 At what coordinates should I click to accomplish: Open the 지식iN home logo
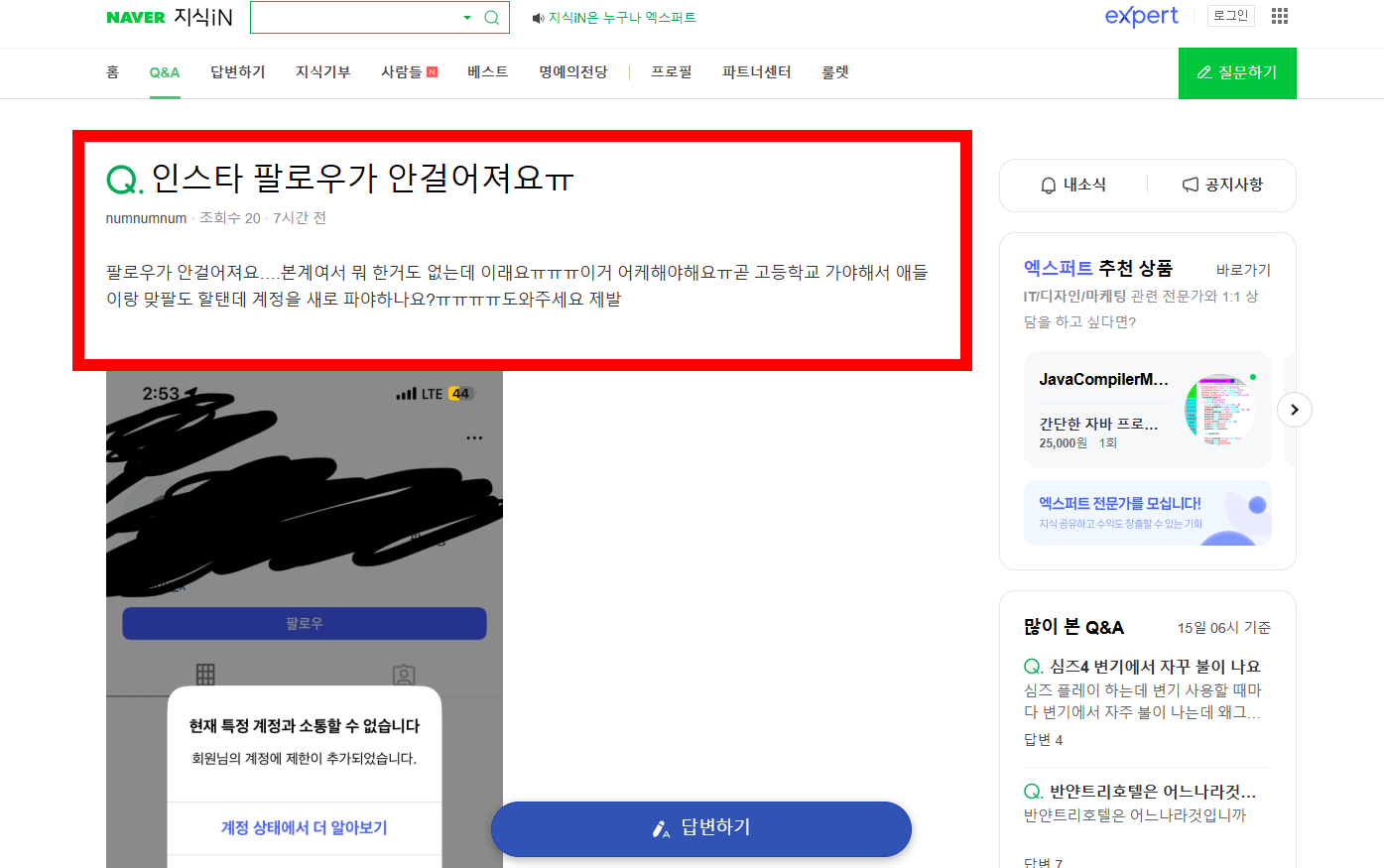pyautogui.click(x=203, y=17)
